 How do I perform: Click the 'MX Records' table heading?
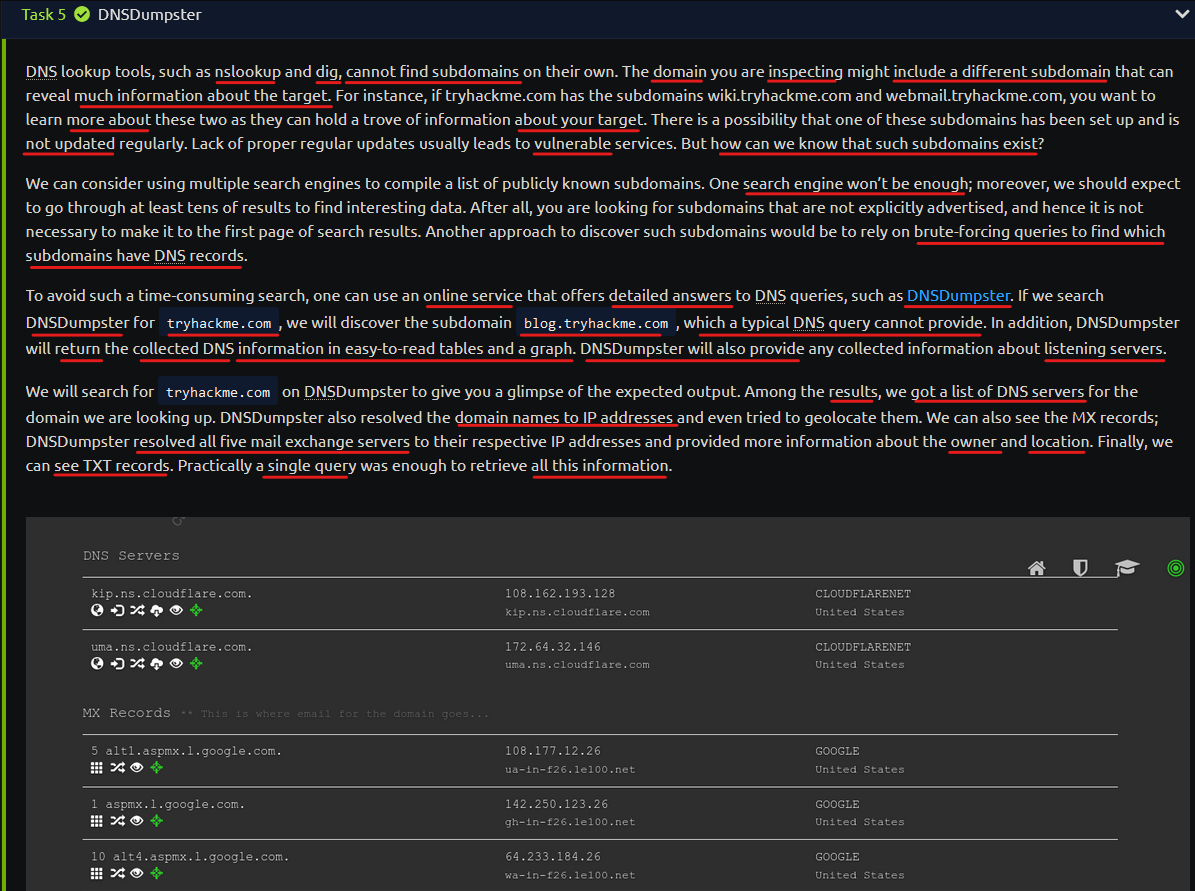(x=127, y=713)
